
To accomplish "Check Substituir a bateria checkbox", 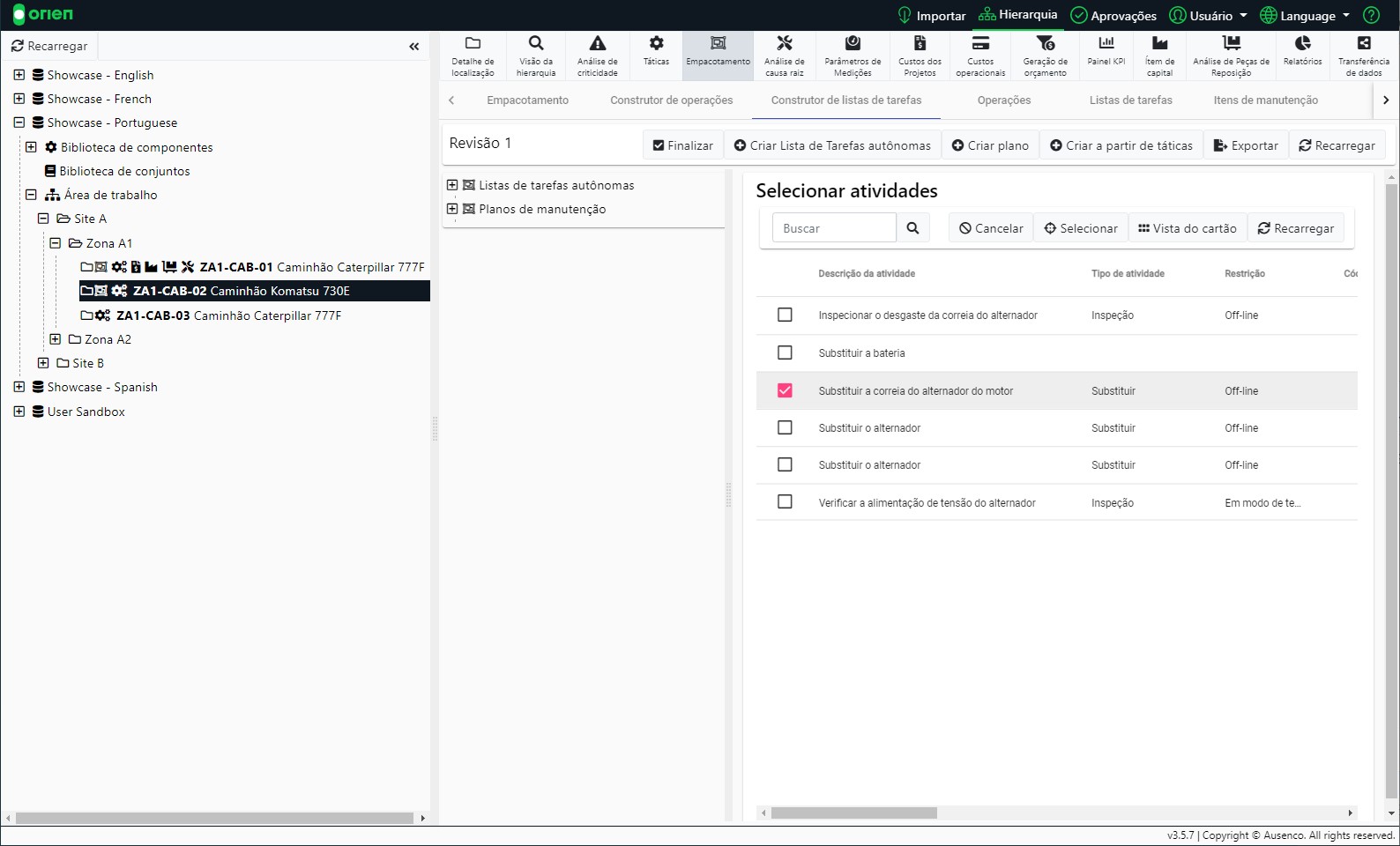I will tap(785, 352).
